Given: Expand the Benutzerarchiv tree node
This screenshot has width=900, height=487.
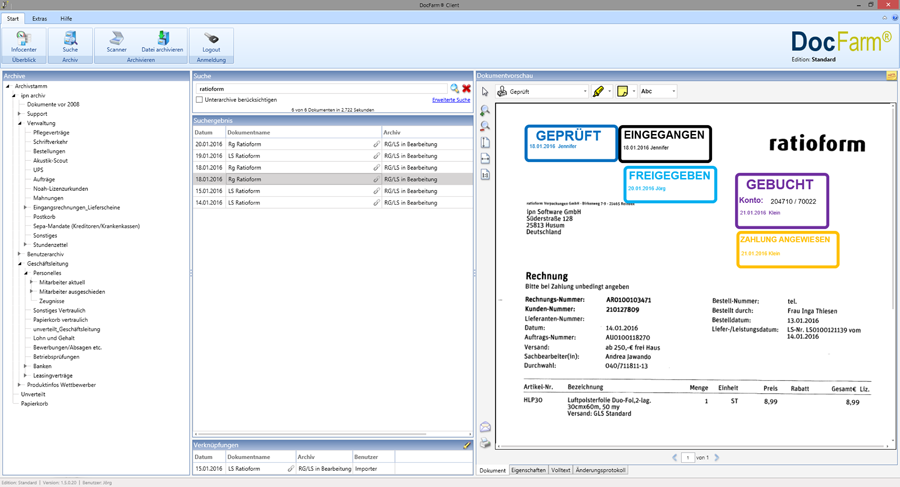Looking at the screenshot, I should 20,254.
